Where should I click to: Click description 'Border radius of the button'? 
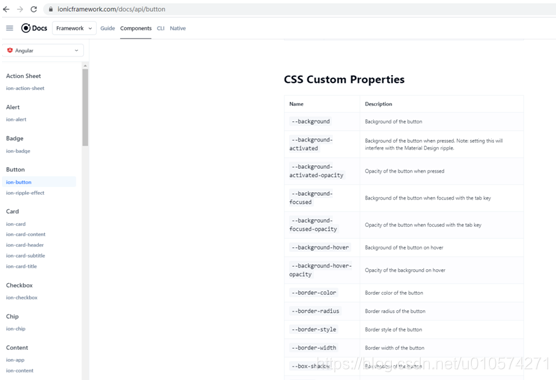pos(395,311)
